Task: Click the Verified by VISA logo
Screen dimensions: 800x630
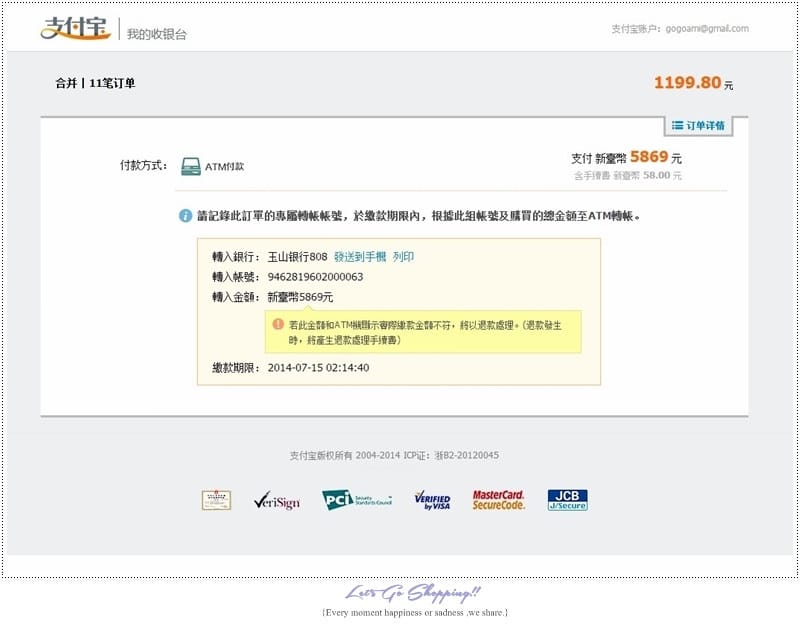Action: [x=432, y=500]
